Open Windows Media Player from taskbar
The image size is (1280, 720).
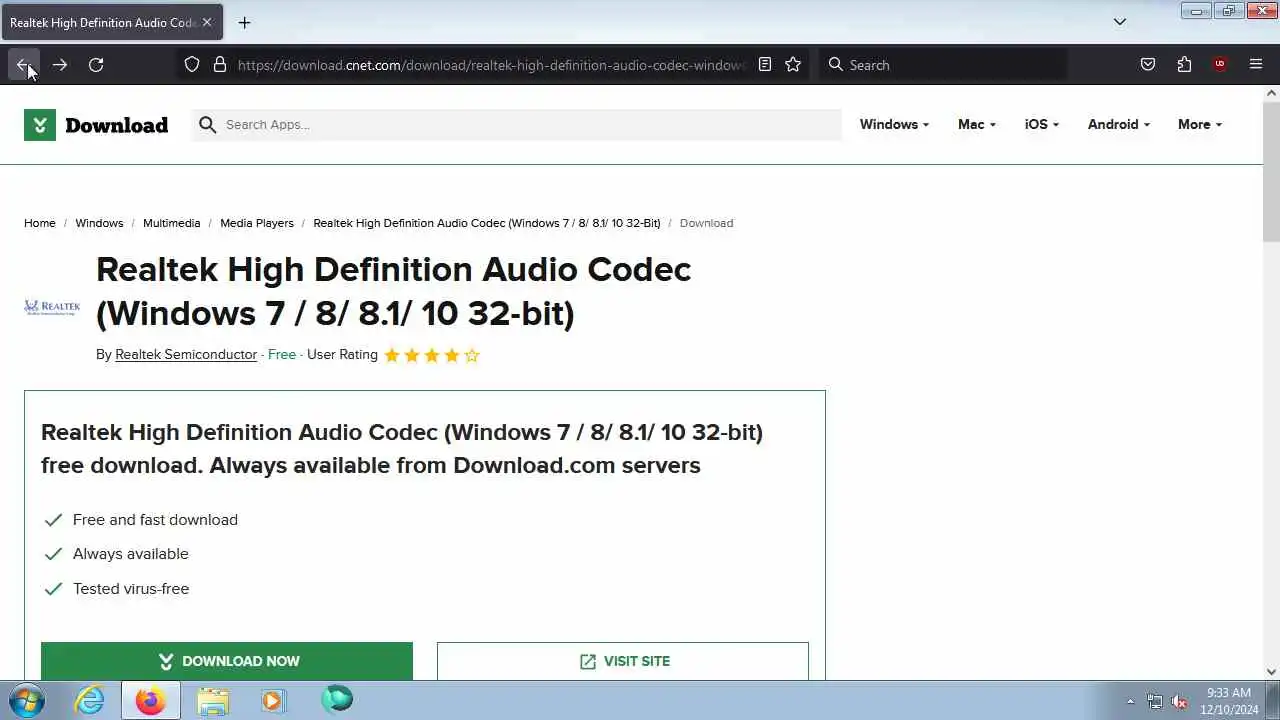coord(273,700)
